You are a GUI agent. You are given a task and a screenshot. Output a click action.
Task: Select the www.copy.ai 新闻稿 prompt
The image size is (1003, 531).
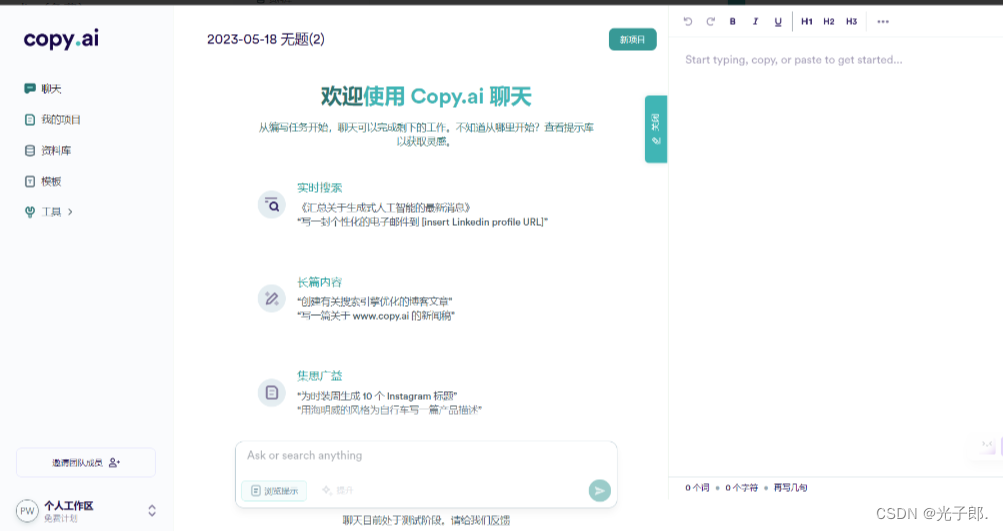[375, 316]
